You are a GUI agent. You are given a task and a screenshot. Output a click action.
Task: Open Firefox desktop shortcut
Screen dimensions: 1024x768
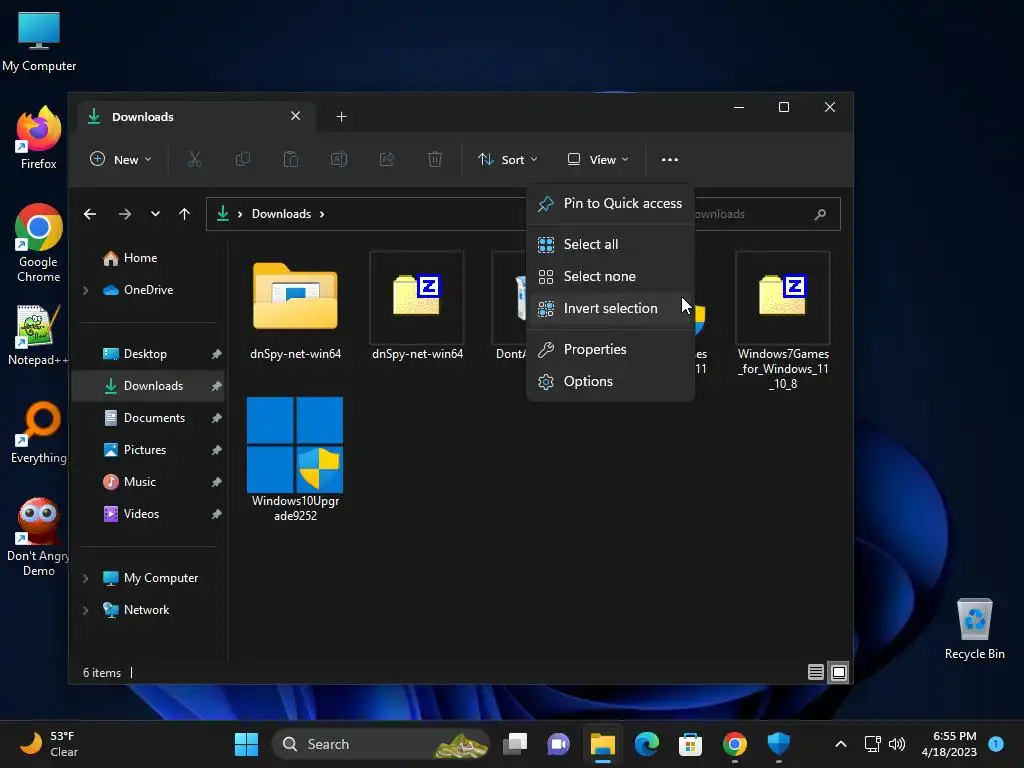point(39,138)
